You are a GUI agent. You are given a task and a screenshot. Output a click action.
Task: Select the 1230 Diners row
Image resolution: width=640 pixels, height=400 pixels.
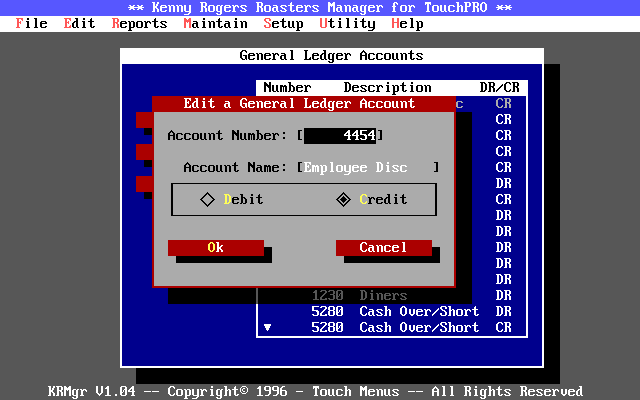pyautogui.click(x=392, y=295)
